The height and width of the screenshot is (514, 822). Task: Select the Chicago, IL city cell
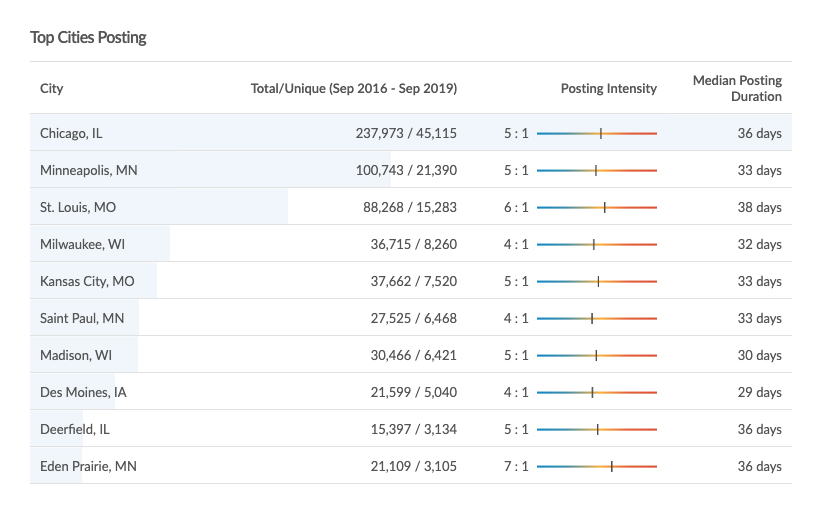pyautogui.click(x=71, y=133)
